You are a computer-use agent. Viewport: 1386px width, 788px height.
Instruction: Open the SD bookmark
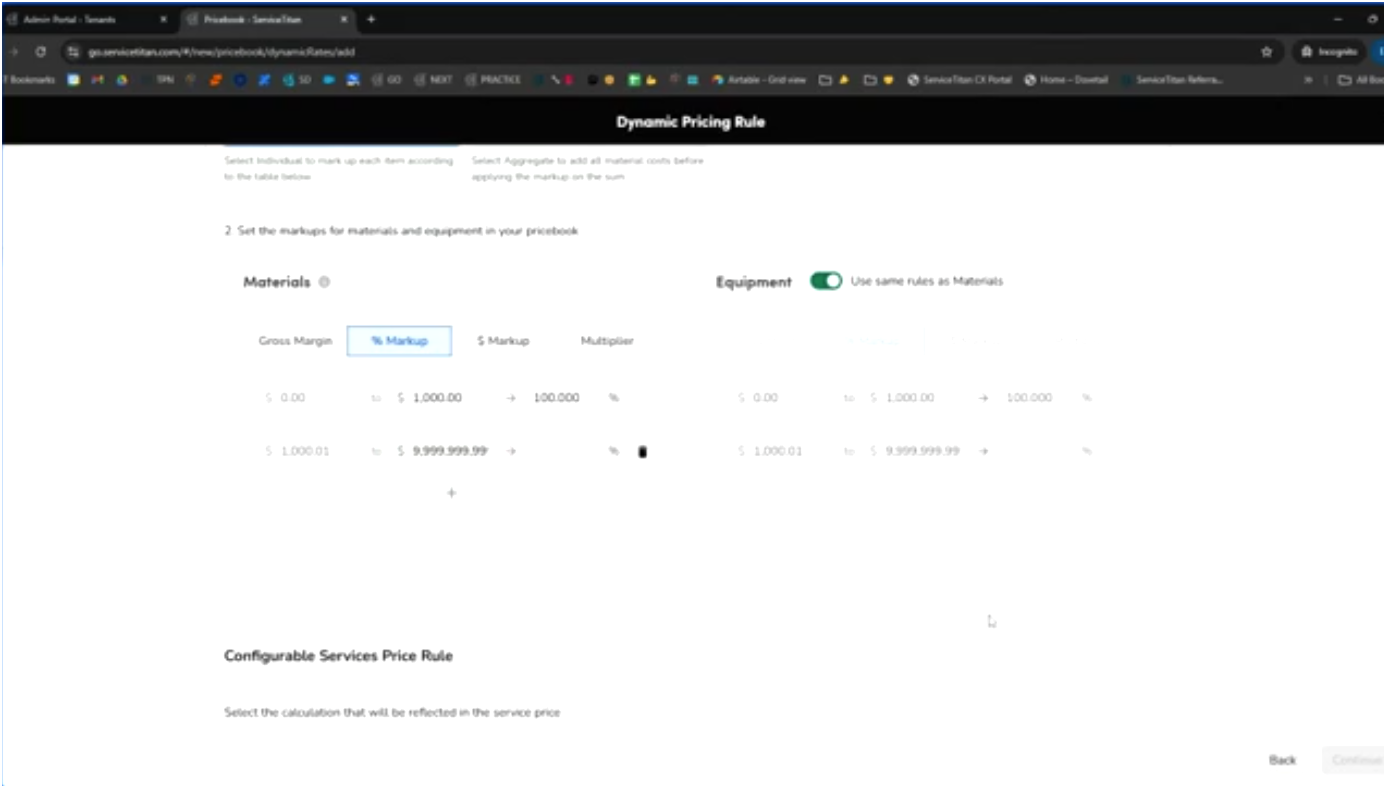tap(297, 80)
